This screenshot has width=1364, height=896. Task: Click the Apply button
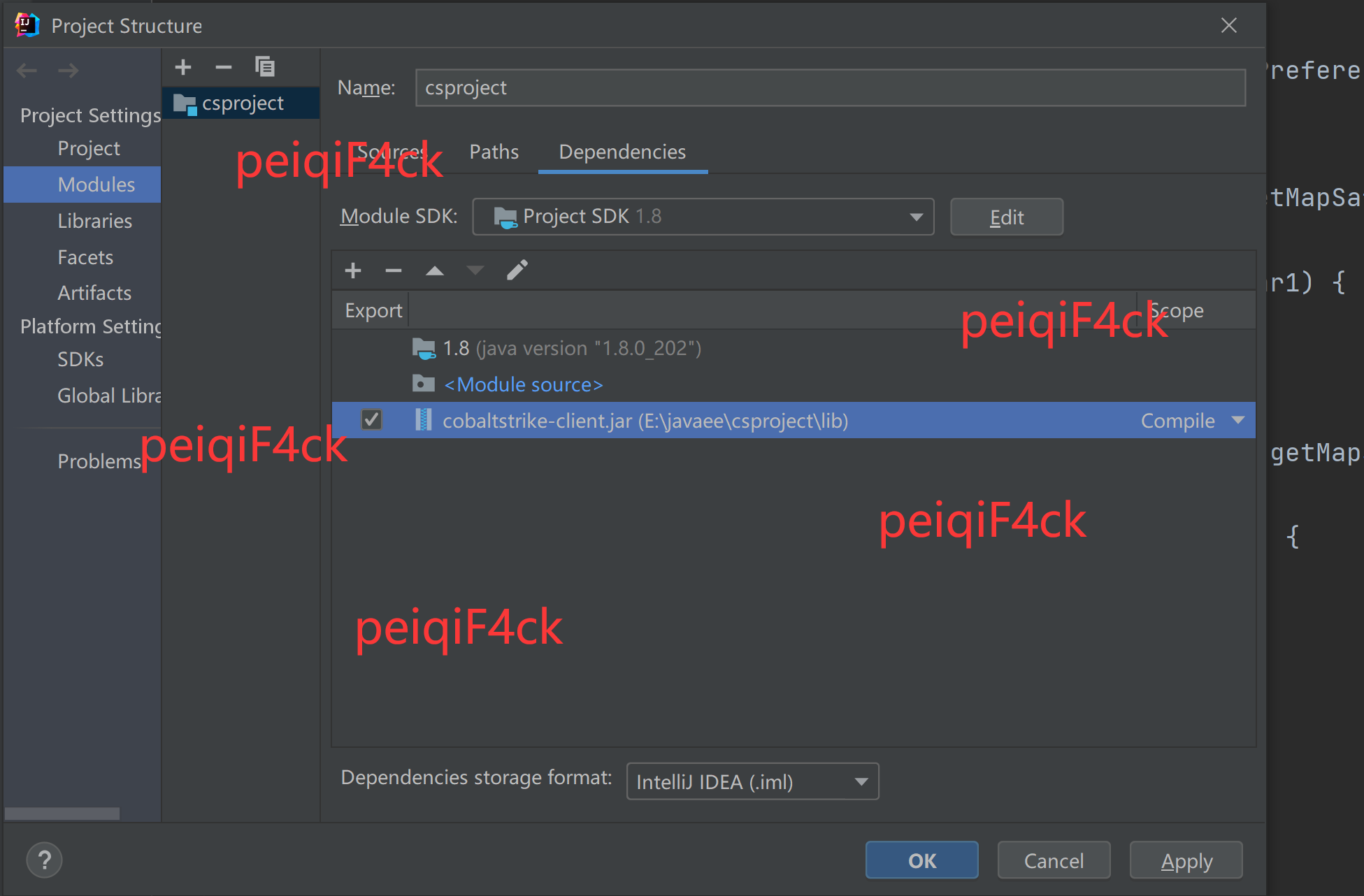1186,860
